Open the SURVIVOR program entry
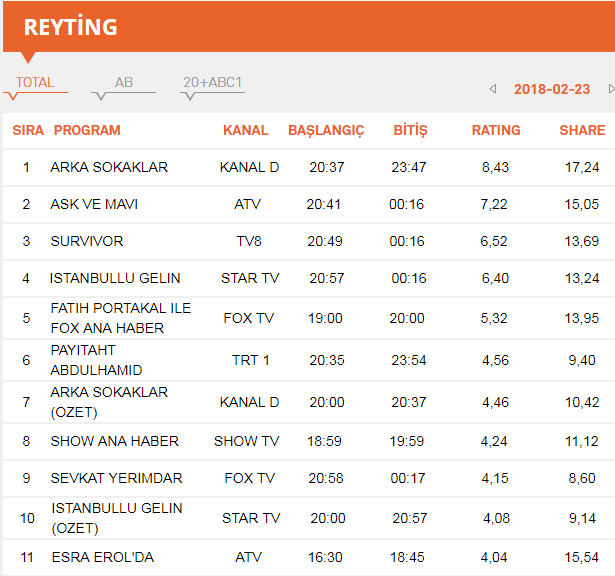Viewport: 615px width, 576px height. point(87,241)
